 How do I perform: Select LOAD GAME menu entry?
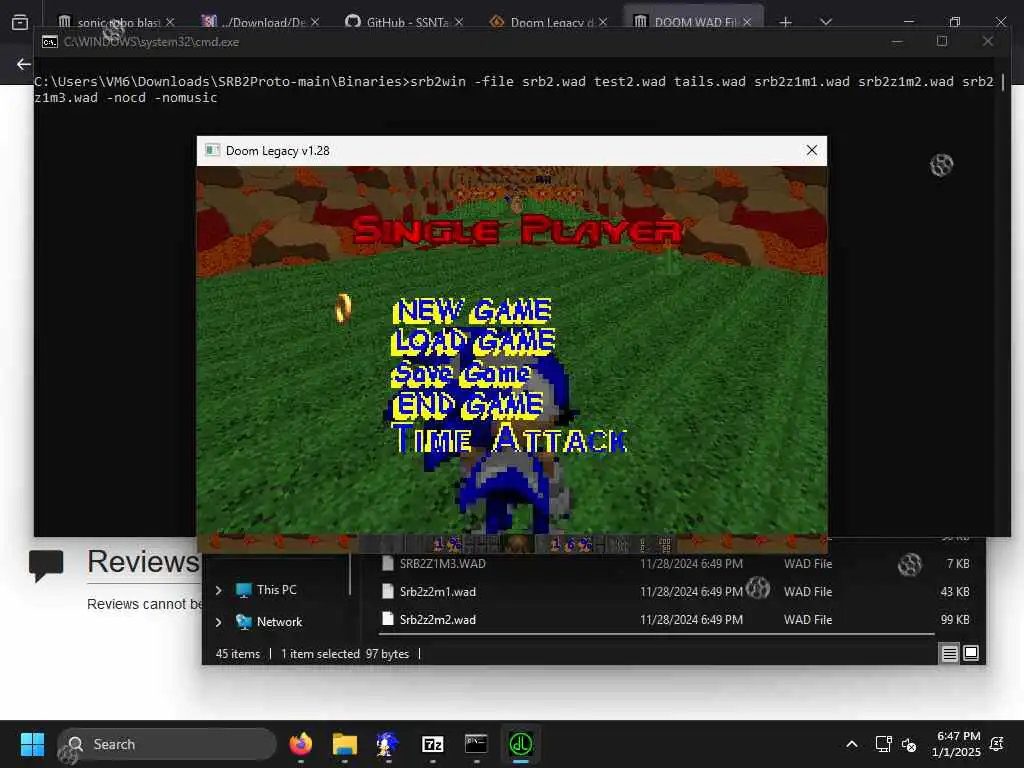tap(473, 342)
